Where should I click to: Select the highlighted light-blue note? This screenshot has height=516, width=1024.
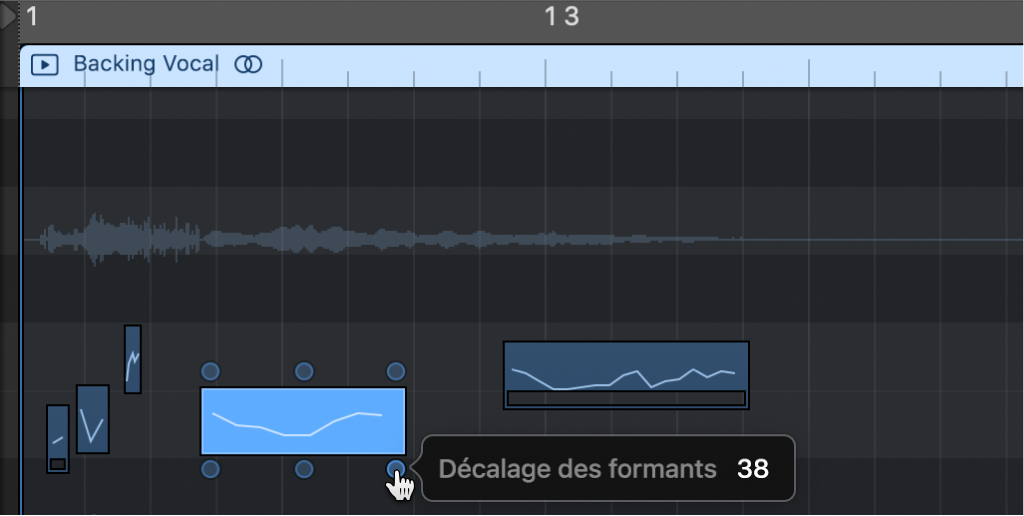point(303,420)
